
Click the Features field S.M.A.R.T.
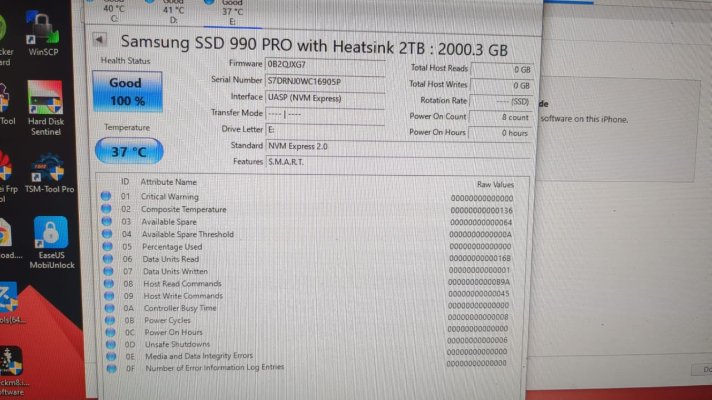398,162
